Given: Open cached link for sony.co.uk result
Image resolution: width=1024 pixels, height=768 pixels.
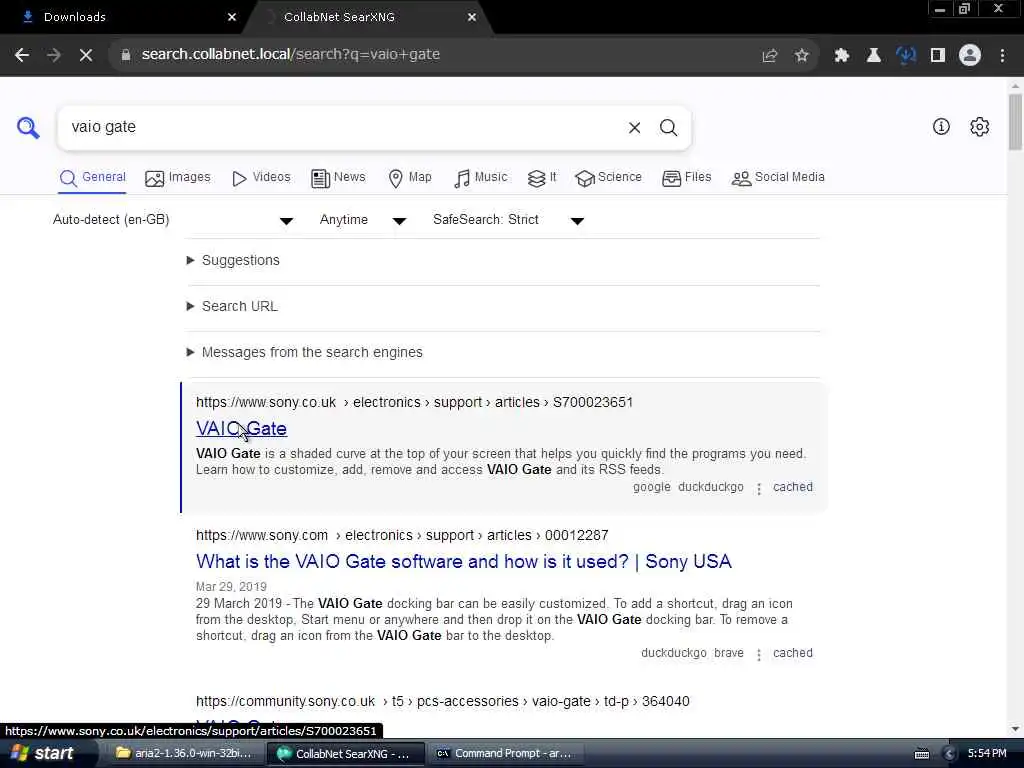Looking at the screenshot, I should (x=793, y=488).
